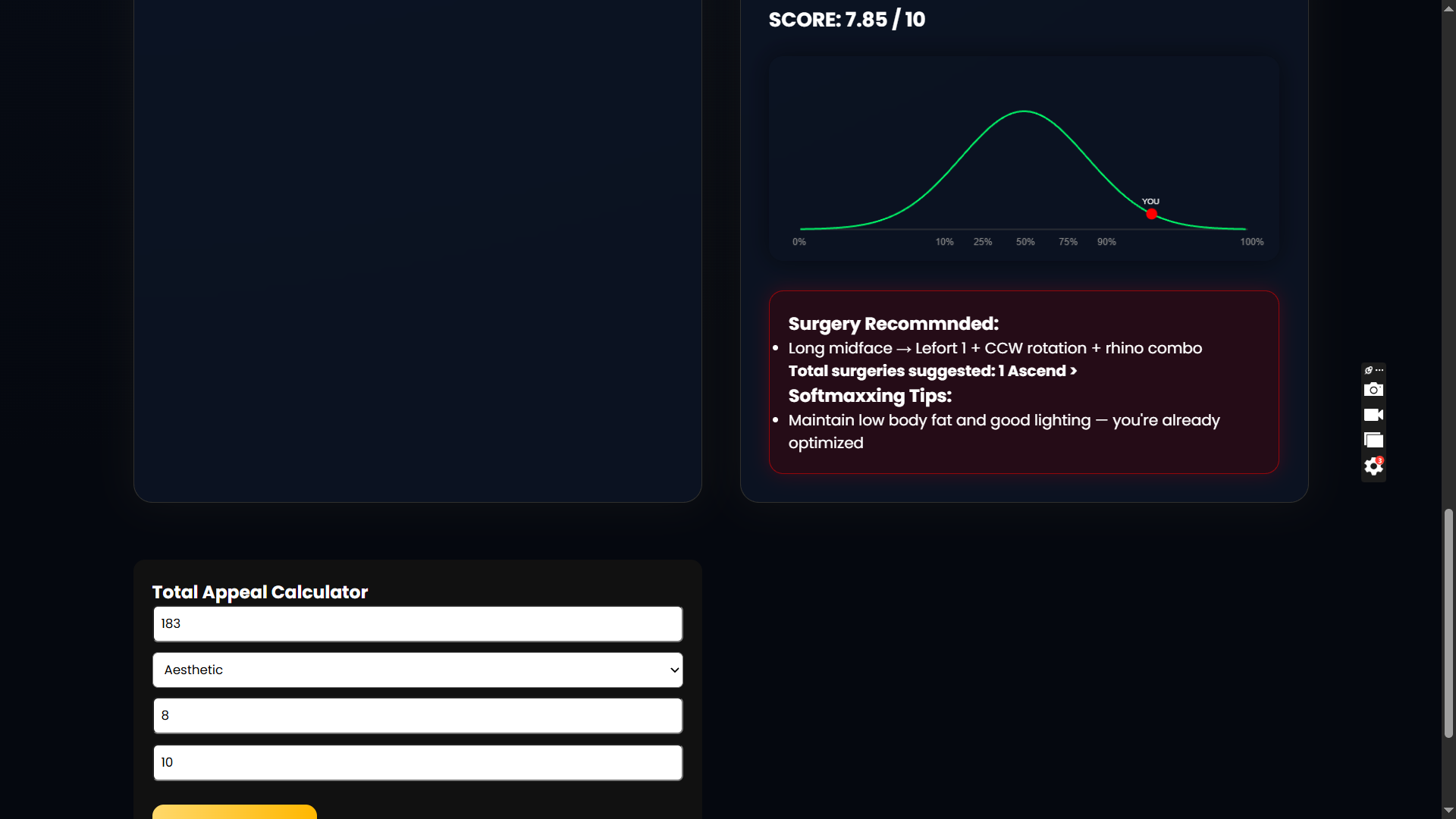1456x819 pixels.
Task: Open the gallery stacked-windows icon
Action: 1373,441
